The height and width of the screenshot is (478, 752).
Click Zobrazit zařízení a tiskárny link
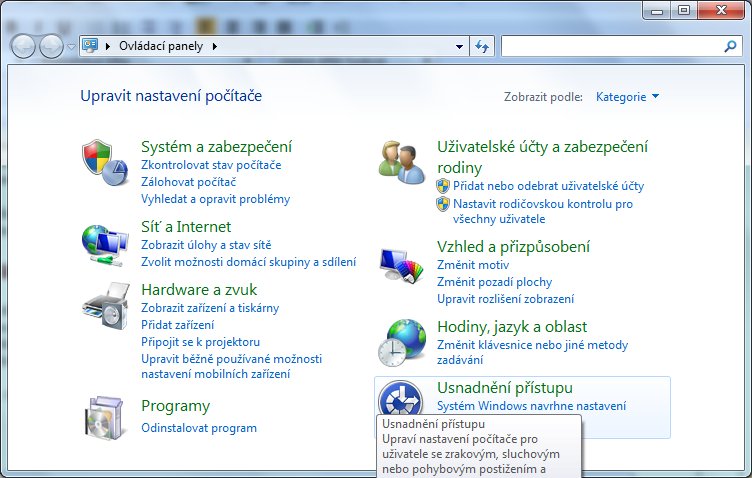click(x=210, y=308)
